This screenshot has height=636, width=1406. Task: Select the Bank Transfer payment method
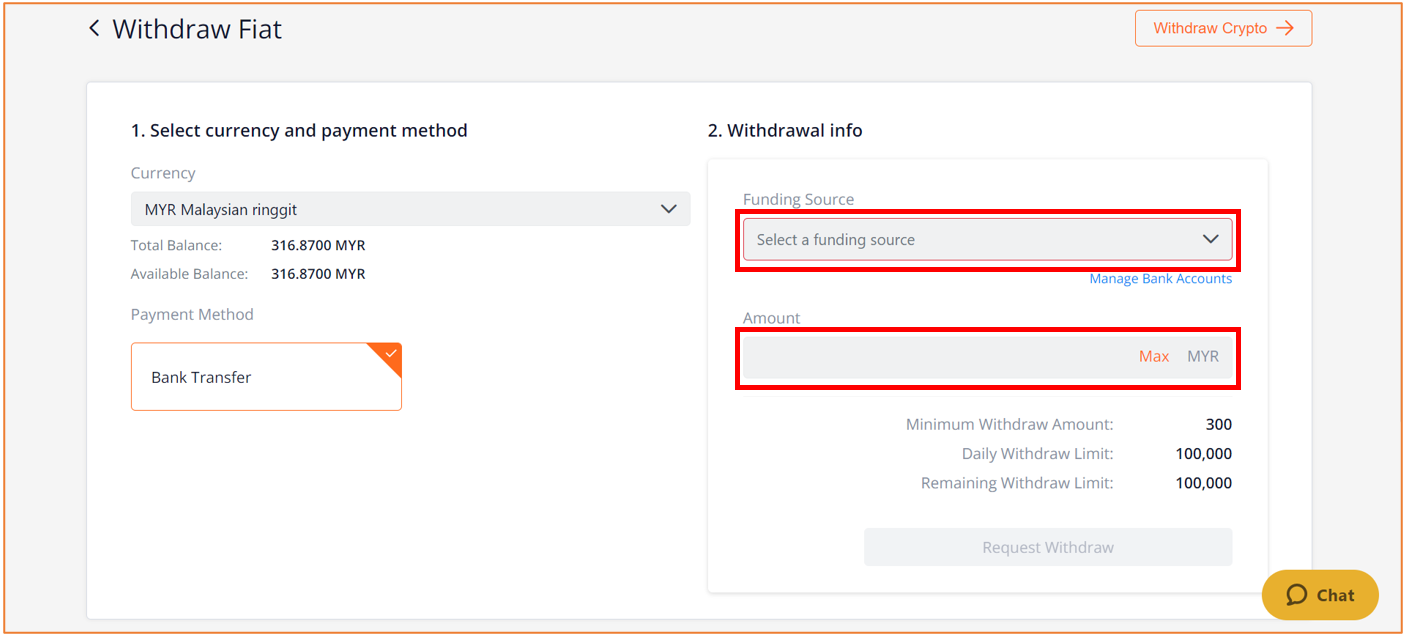pyautogui.click(x=266, y=377)
